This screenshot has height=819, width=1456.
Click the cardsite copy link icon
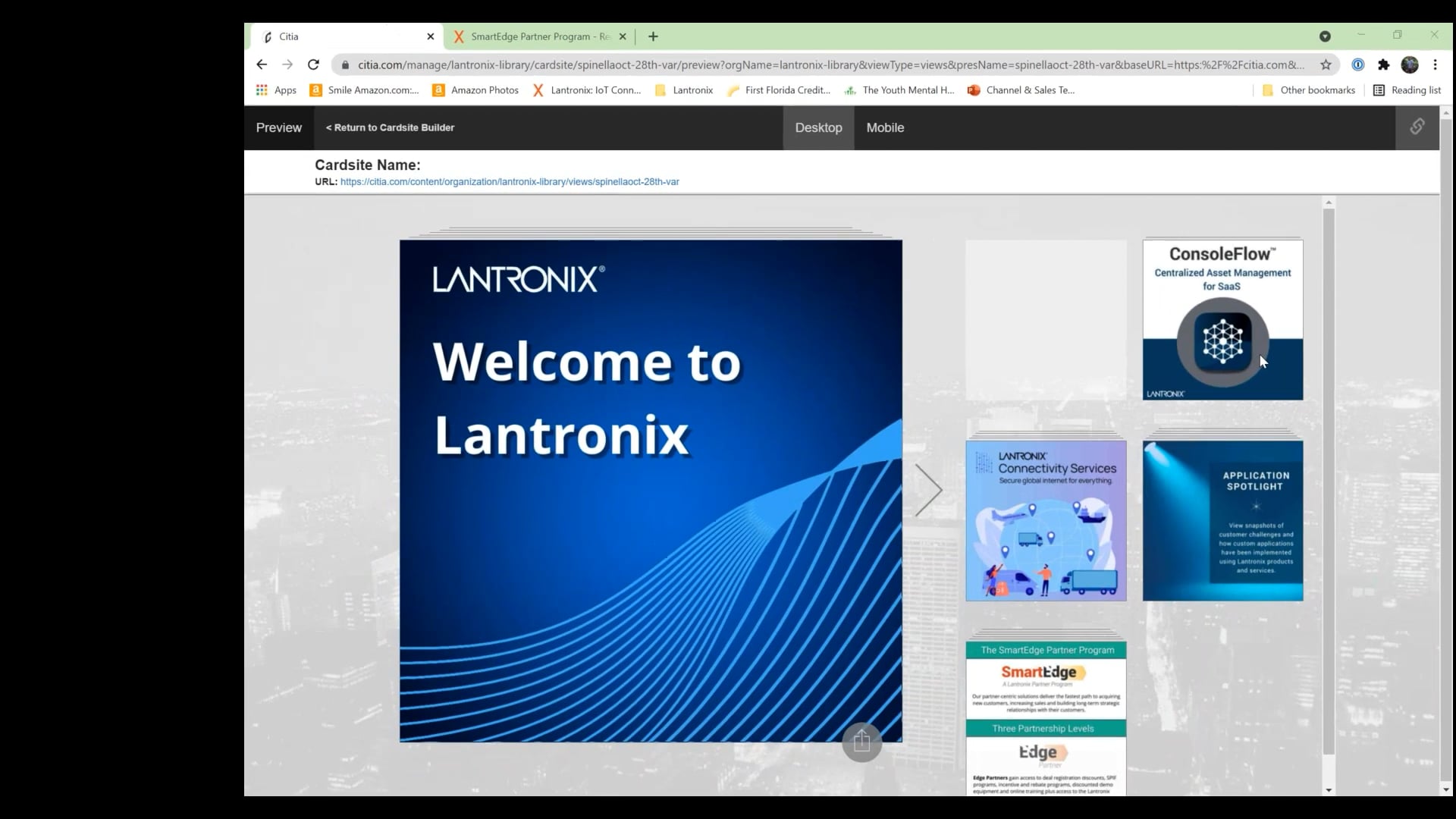click(x=1417, y=127)
